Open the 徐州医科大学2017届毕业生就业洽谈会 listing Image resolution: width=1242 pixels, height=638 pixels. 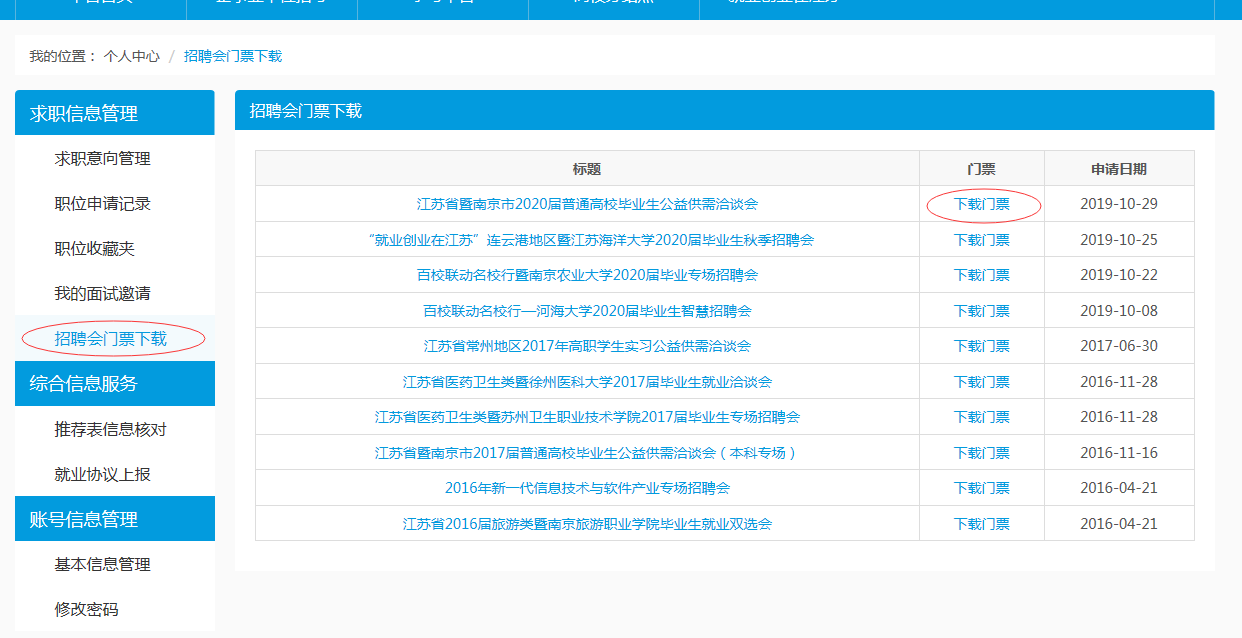coord(584,381)
